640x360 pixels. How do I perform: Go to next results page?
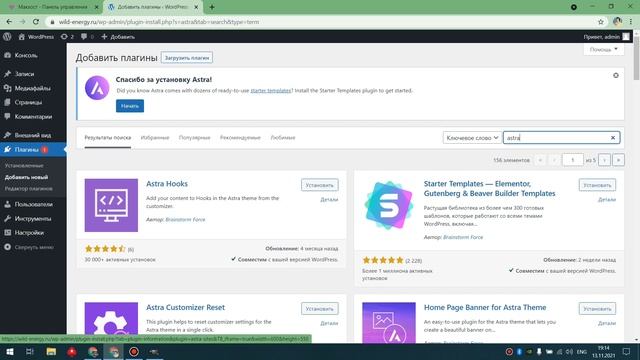coord(604,160)
